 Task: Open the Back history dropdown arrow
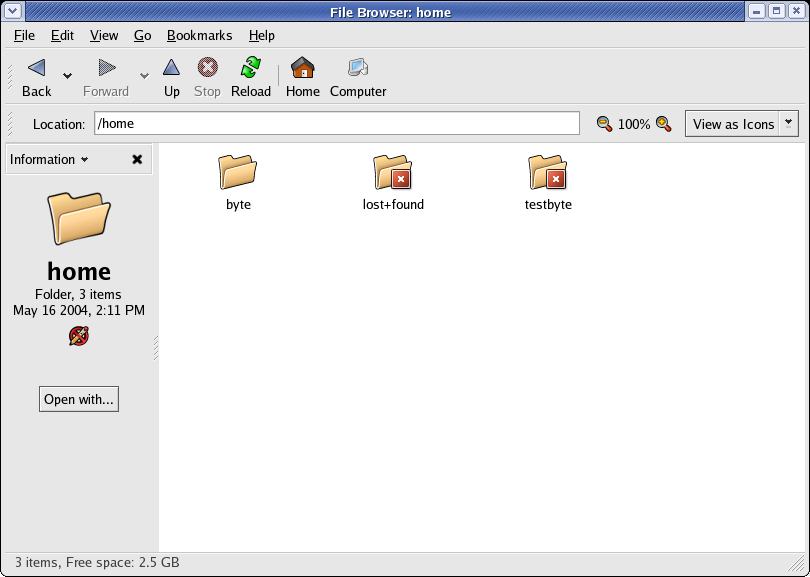67,76
